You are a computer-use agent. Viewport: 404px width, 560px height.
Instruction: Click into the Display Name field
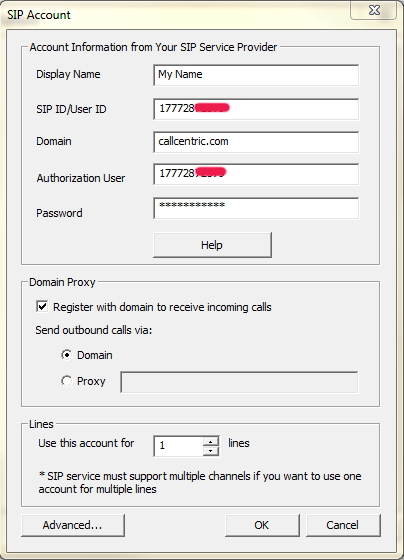coord(256,75)
